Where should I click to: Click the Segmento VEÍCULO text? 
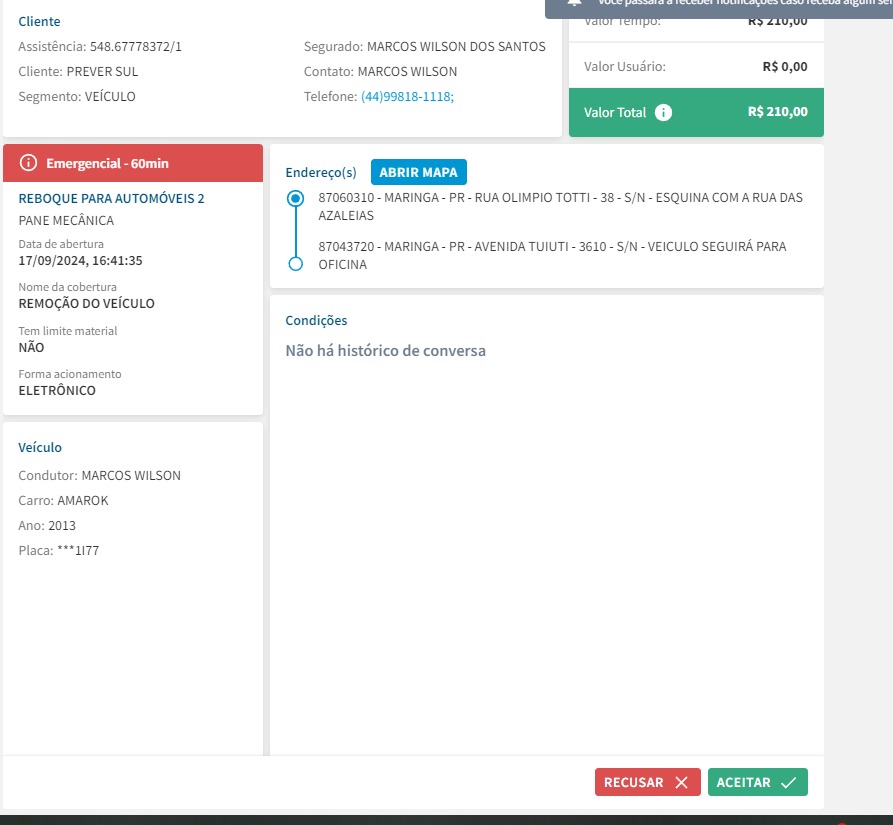click(77, 96)
